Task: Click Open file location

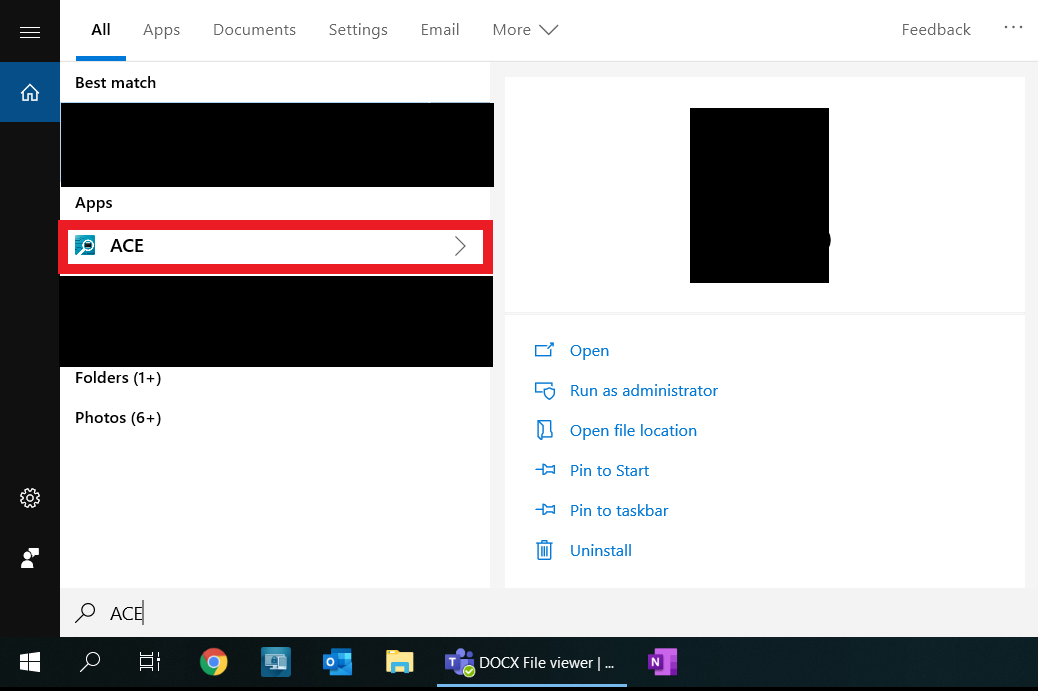Action: coord(633,430)
